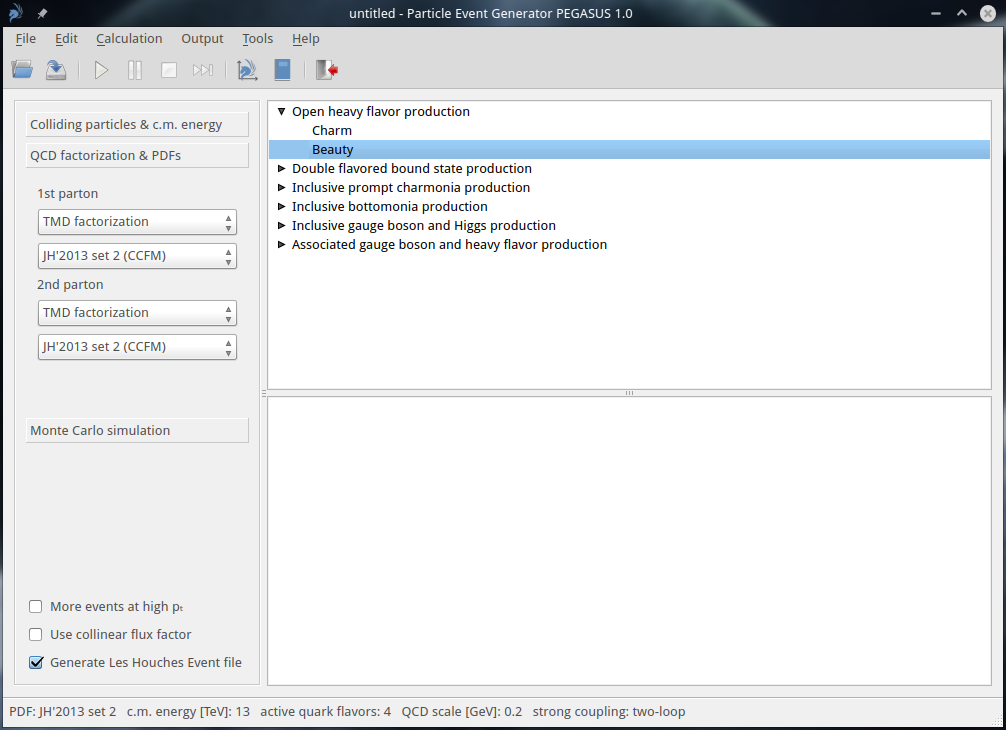Open the Edit menu

pyautogui.click(x=66, y=38)
